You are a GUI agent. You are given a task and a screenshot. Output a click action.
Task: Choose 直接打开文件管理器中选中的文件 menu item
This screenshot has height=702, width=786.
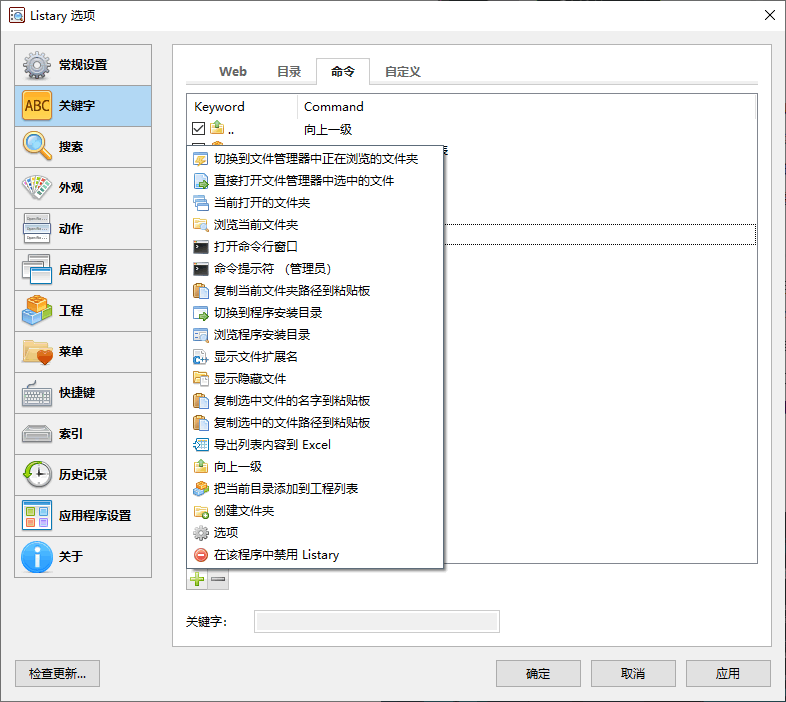(x=315, y=181)
